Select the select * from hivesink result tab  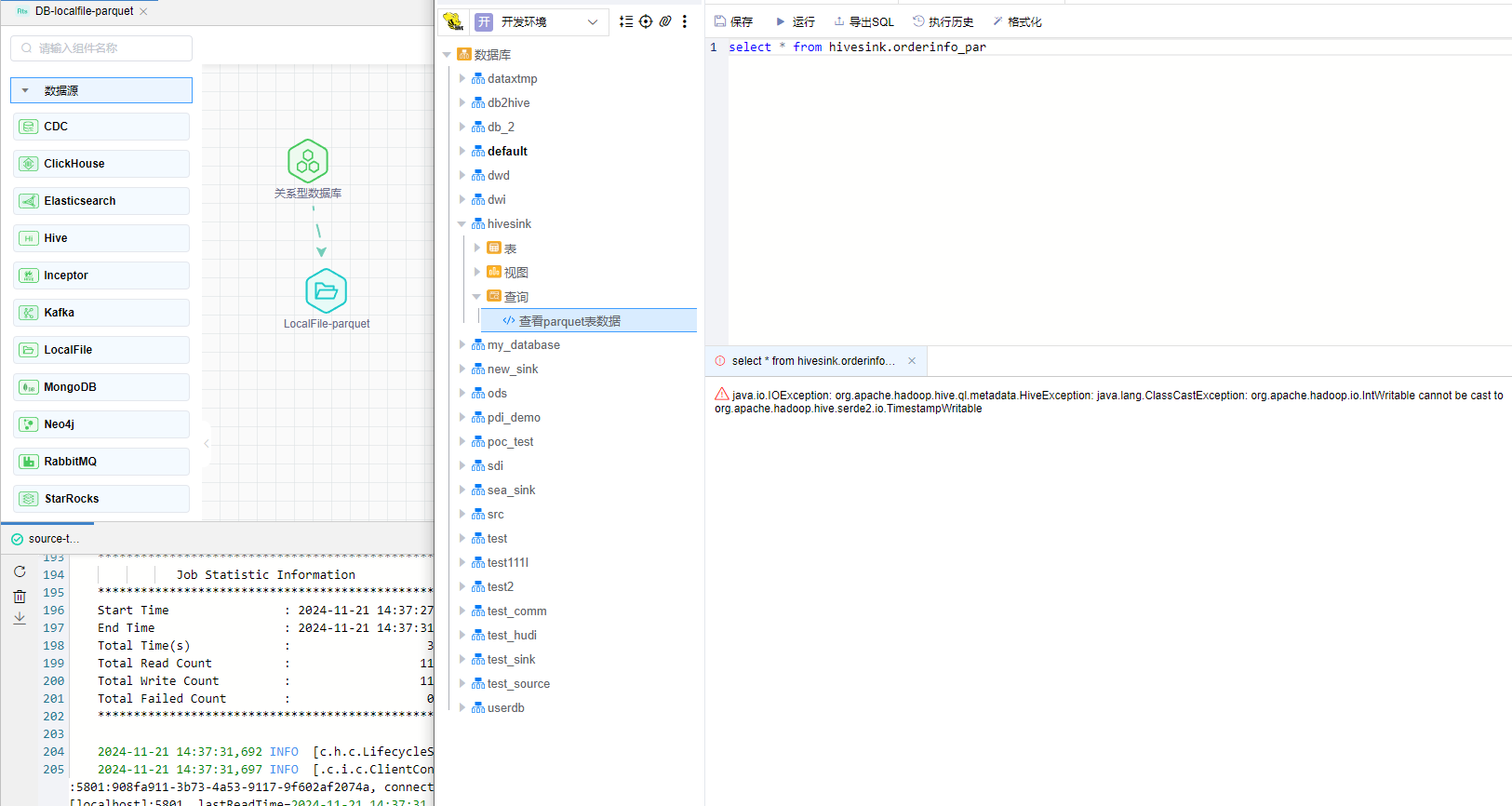click(812, 361)
